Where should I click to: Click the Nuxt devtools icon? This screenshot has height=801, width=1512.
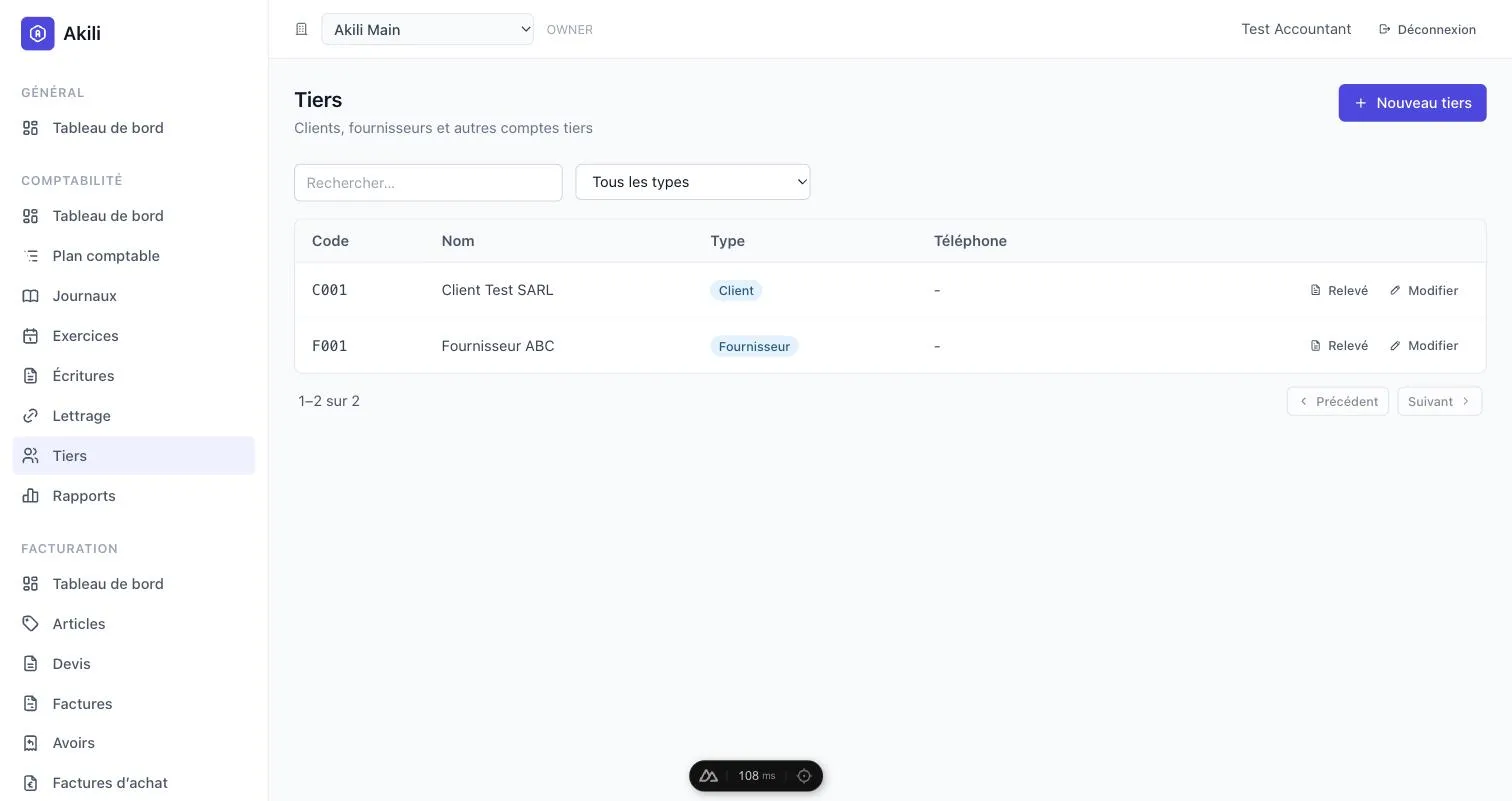click(709, 776)
